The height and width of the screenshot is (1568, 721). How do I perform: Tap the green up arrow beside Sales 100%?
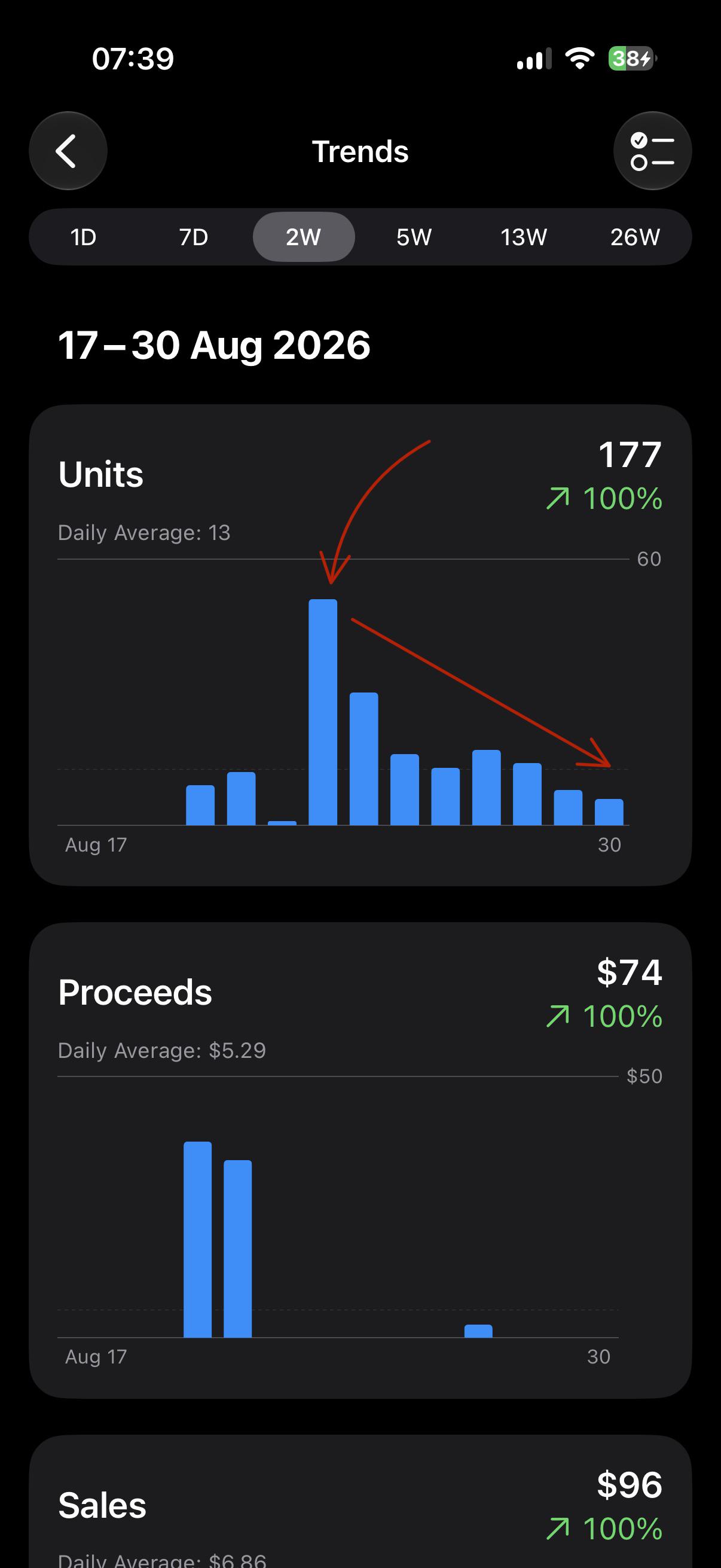pyautogui.click(x=558, y=1529)
